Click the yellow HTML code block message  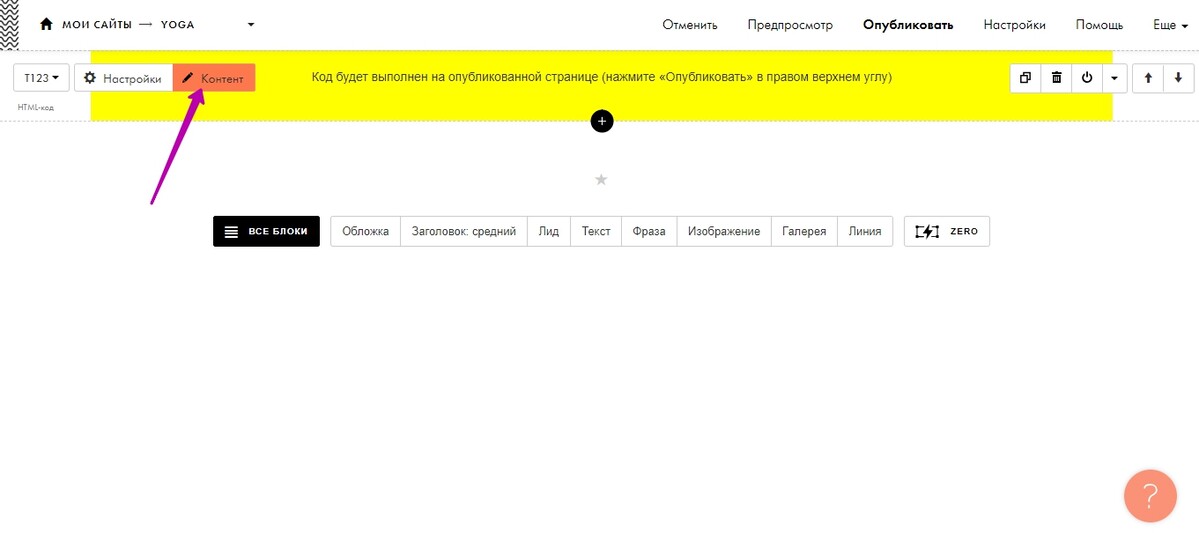click(x=602, y=77)
